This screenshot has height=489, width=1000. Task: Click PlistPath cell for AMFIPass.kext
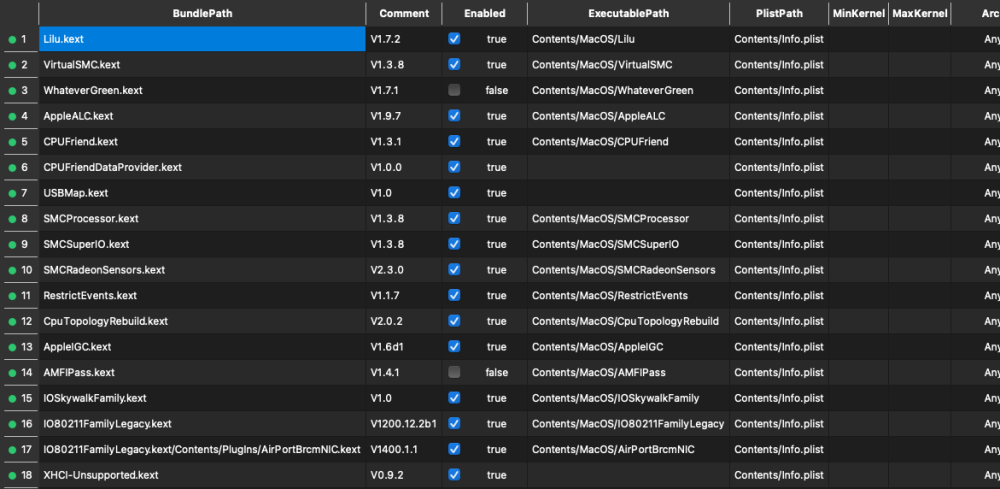[779, 372]
